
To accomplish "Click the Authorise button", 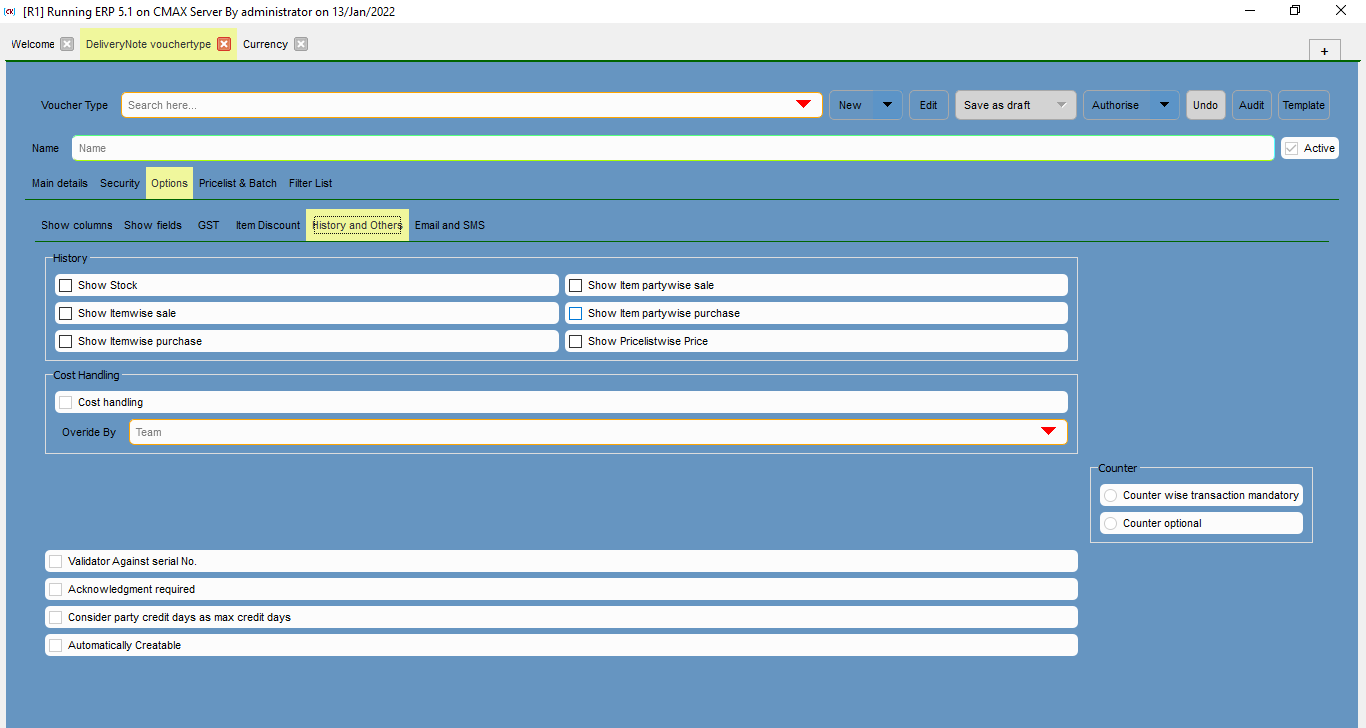I will 1116,105.
